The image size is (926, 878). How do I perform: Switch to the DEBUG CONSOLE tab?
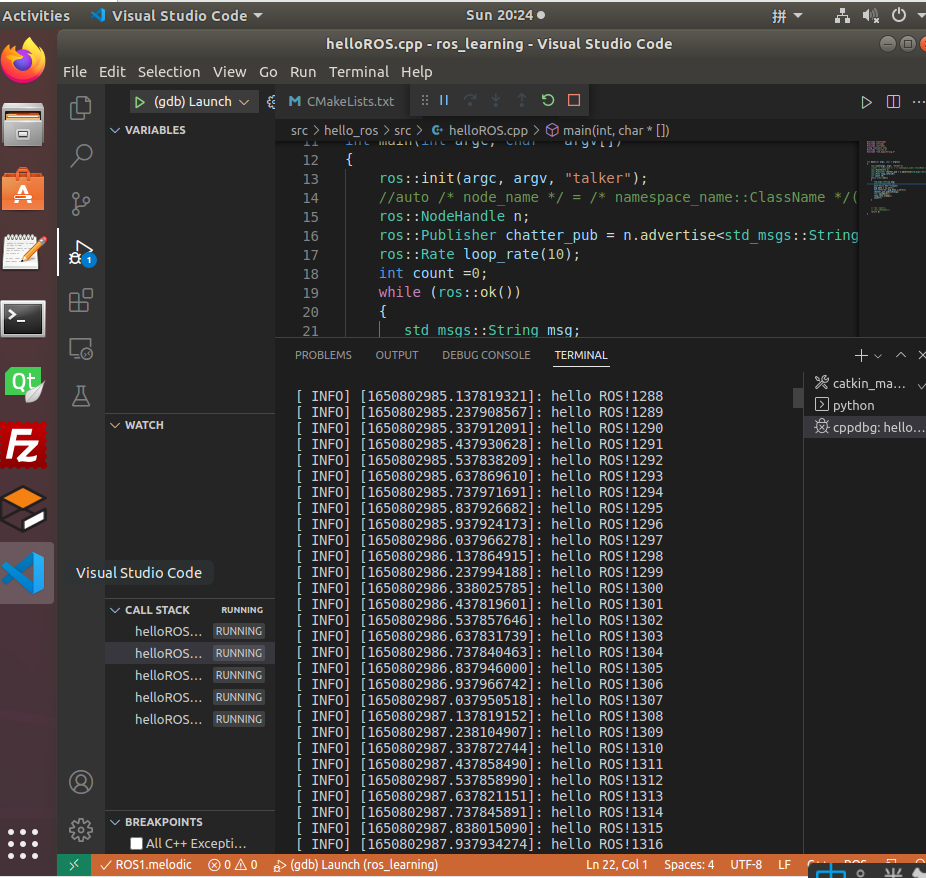tap(486, 355)
